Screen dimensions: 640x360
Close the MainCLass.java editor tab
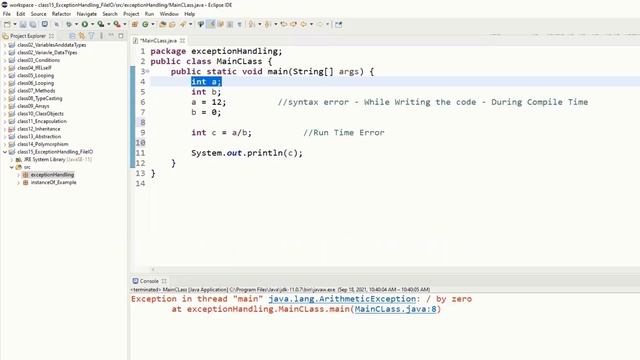[182, 40]
